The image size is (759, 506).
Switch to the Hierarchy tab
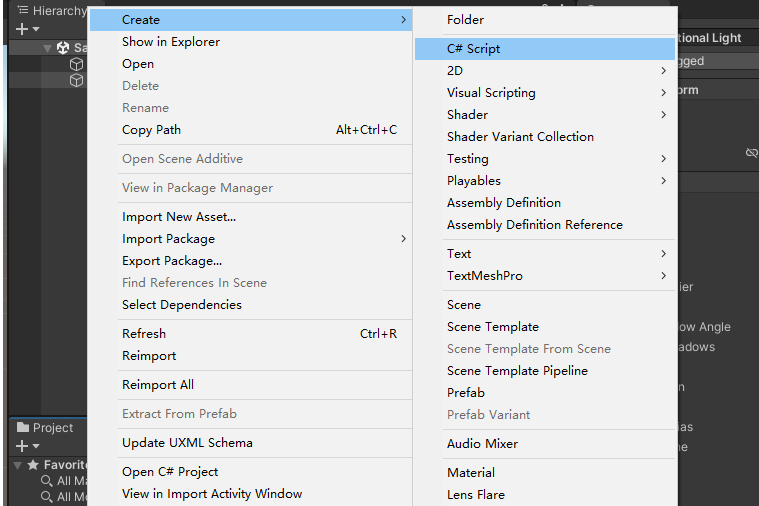pos(52,11)
